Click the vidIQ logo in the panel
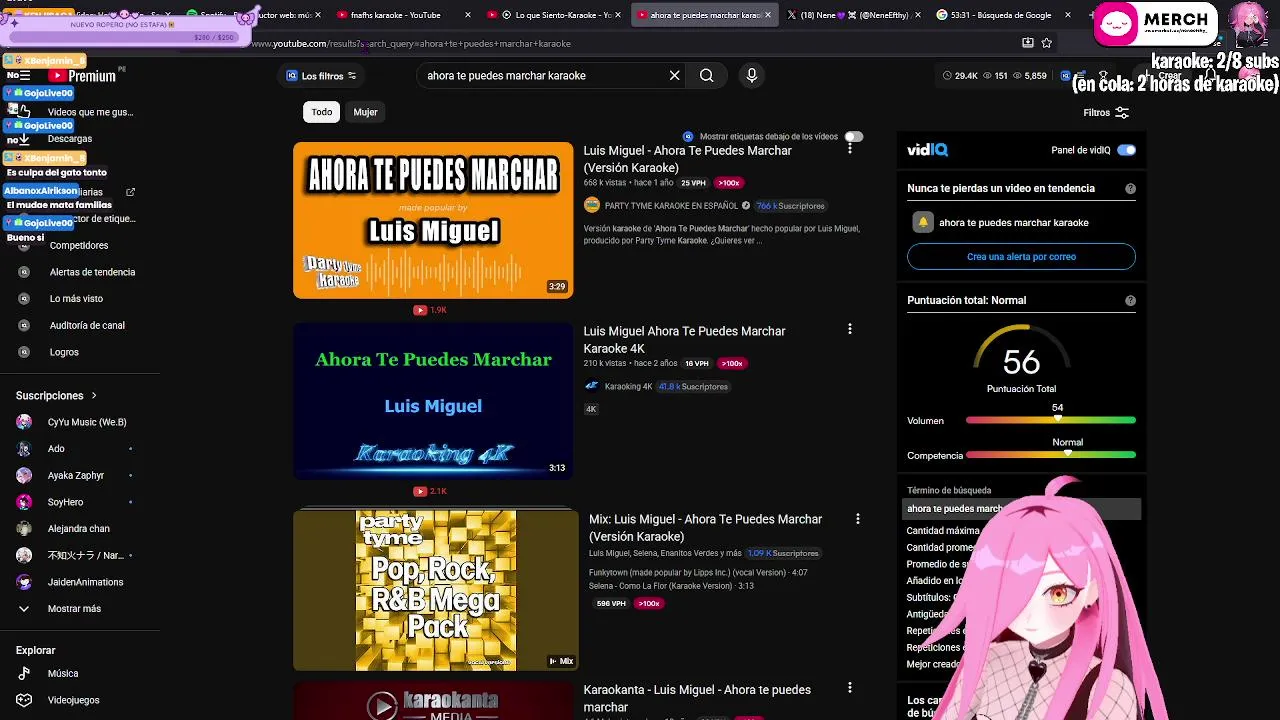The image size is (1280, 720). tap(927, 150)
